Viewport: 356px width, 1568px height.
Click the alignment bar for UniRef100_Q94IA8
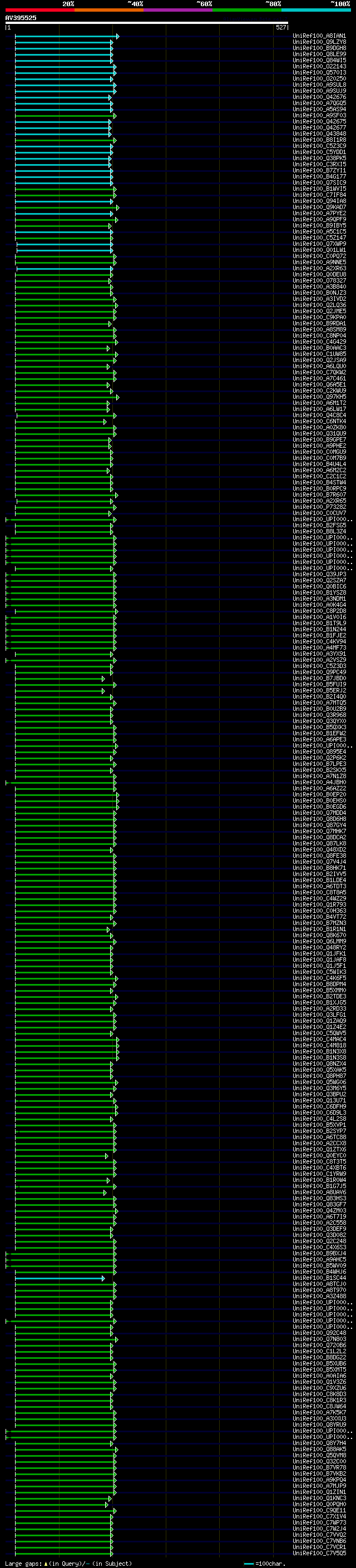point(64,201)
